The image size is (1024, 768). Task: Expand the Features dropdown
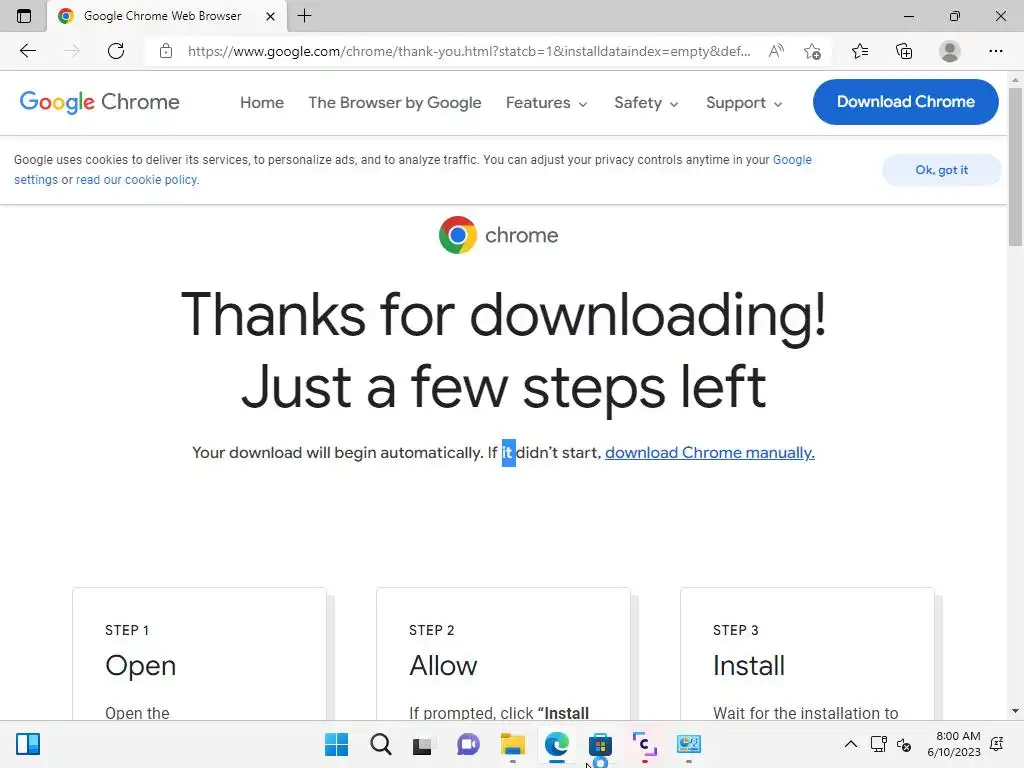click(547, 103)
